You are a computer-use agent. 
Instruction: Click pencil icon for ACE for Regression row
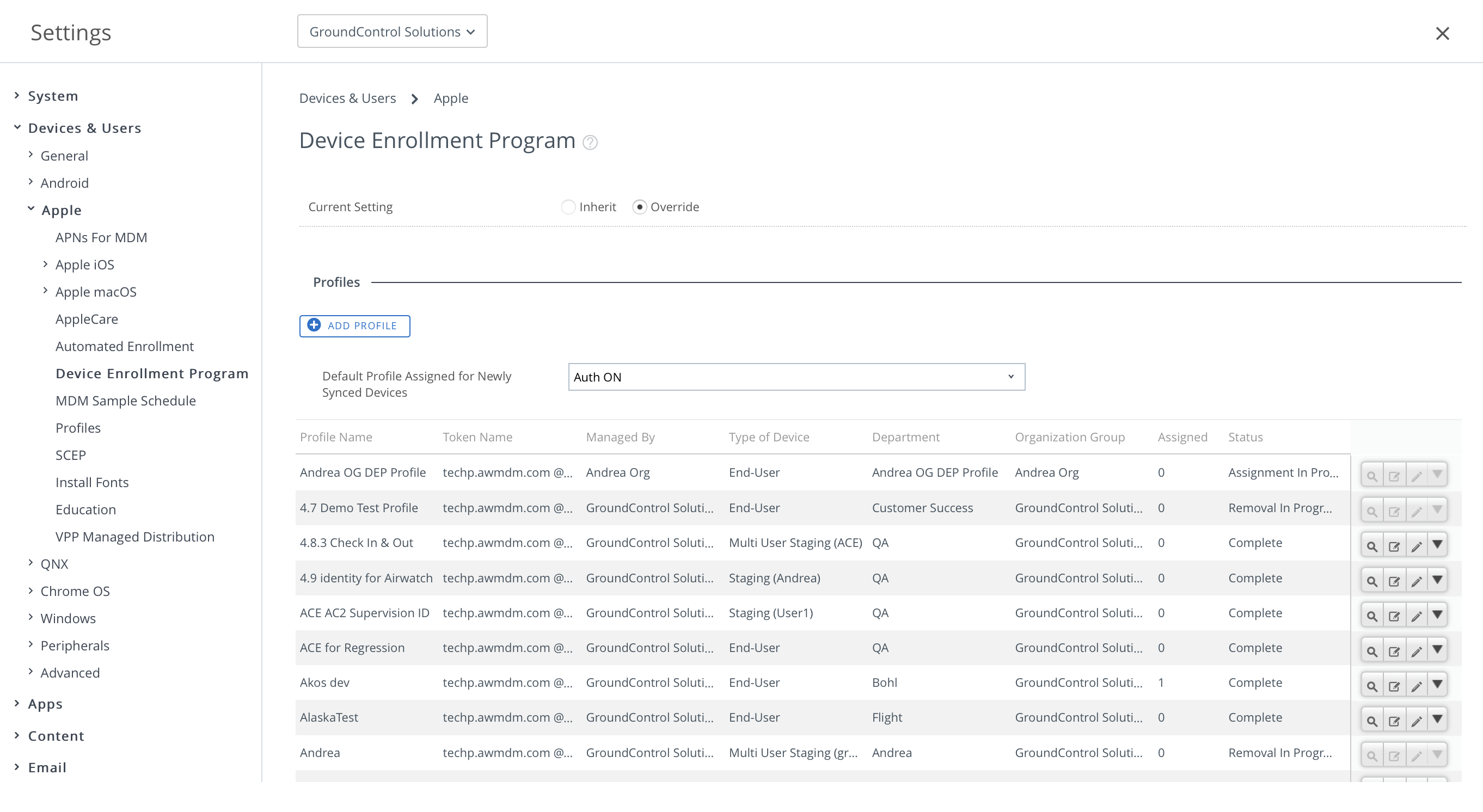tap(1416, 650)
